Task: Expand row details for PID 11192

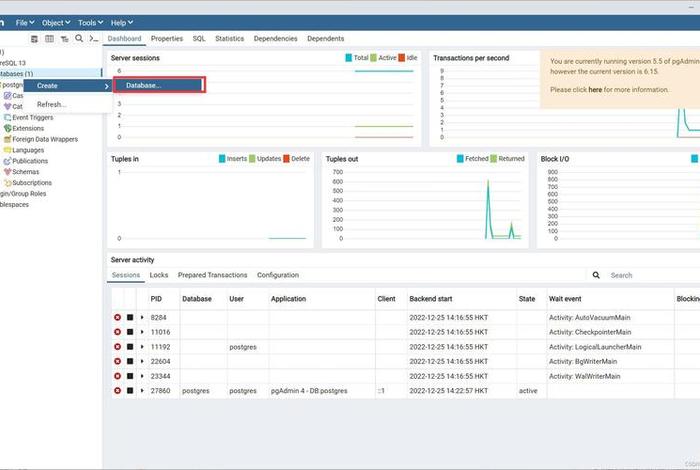Action: (x=142, y=347)
